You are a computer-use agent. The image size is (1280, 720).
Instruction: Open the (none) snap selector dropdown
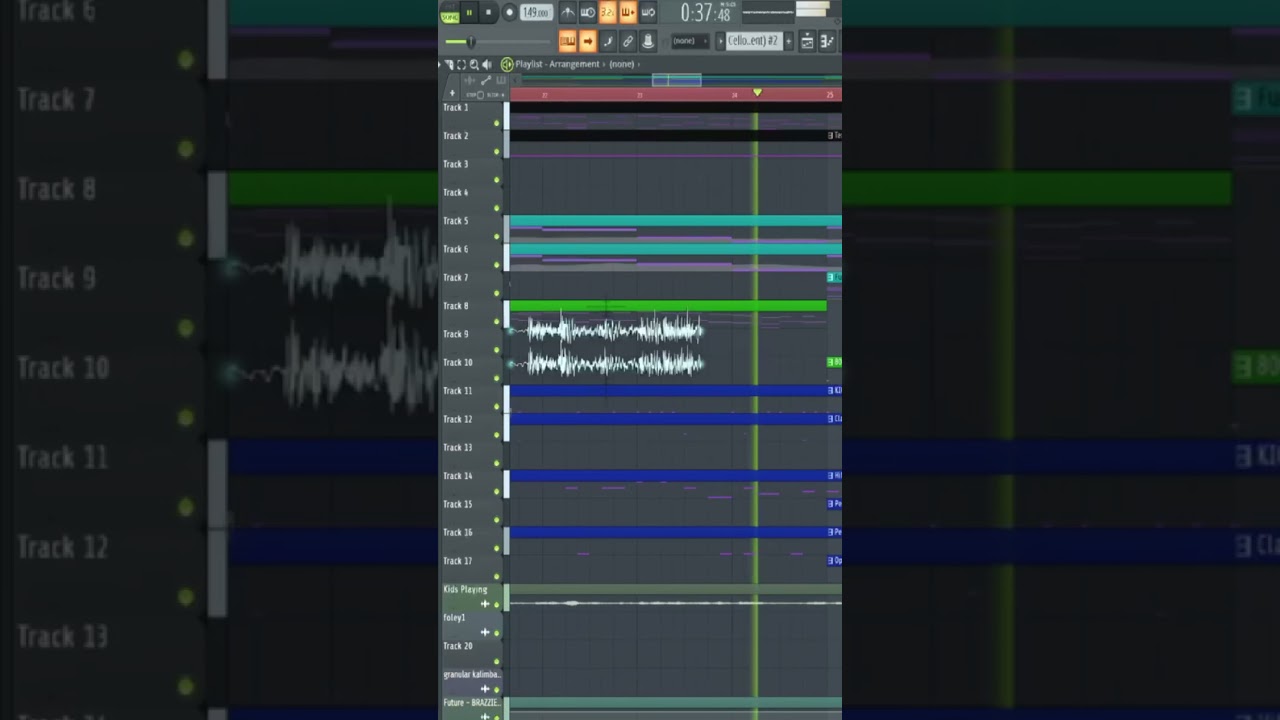coord(690,41)
